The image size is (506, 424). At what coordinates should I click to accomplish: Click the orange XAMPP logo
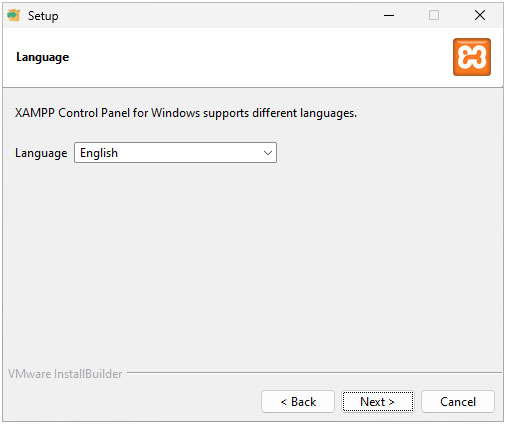point(472,57)
